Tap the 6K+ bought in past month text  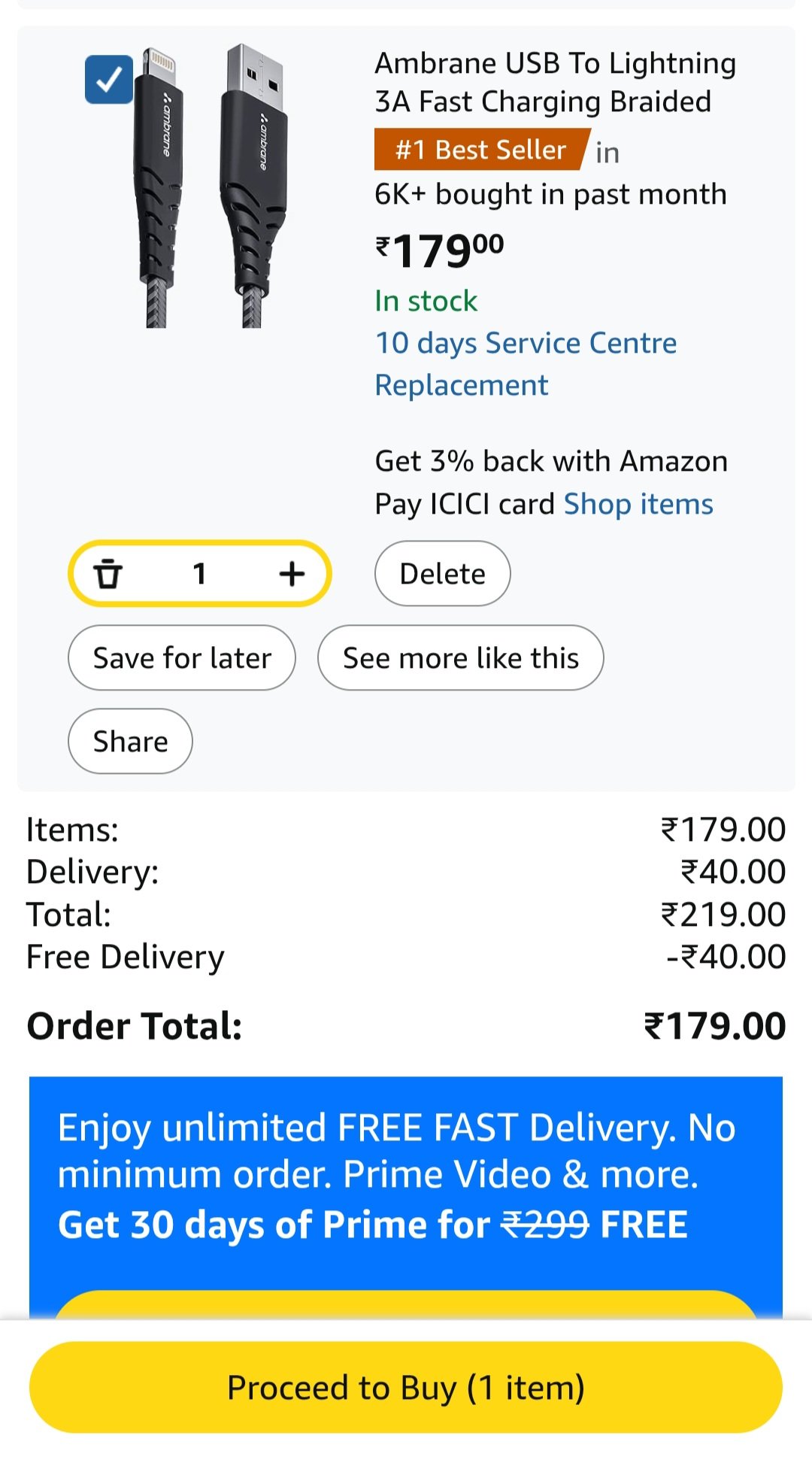click(x=550, y=194)
